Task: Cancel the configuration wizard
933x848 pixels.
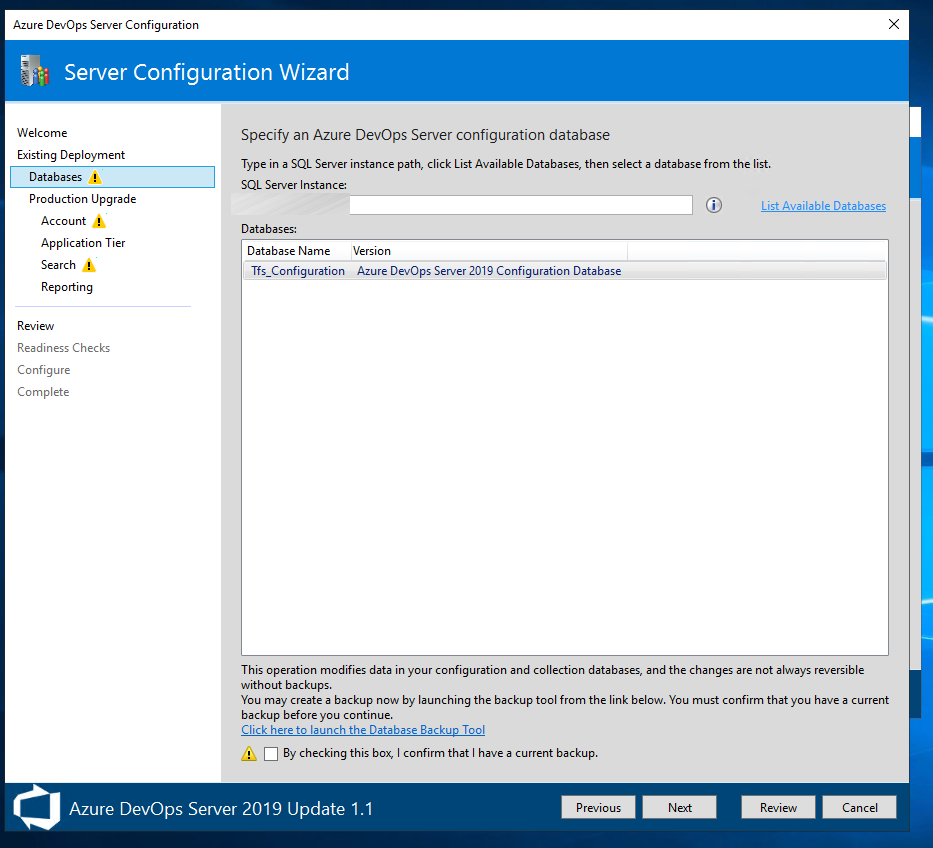Action: [x=859, y=808]
